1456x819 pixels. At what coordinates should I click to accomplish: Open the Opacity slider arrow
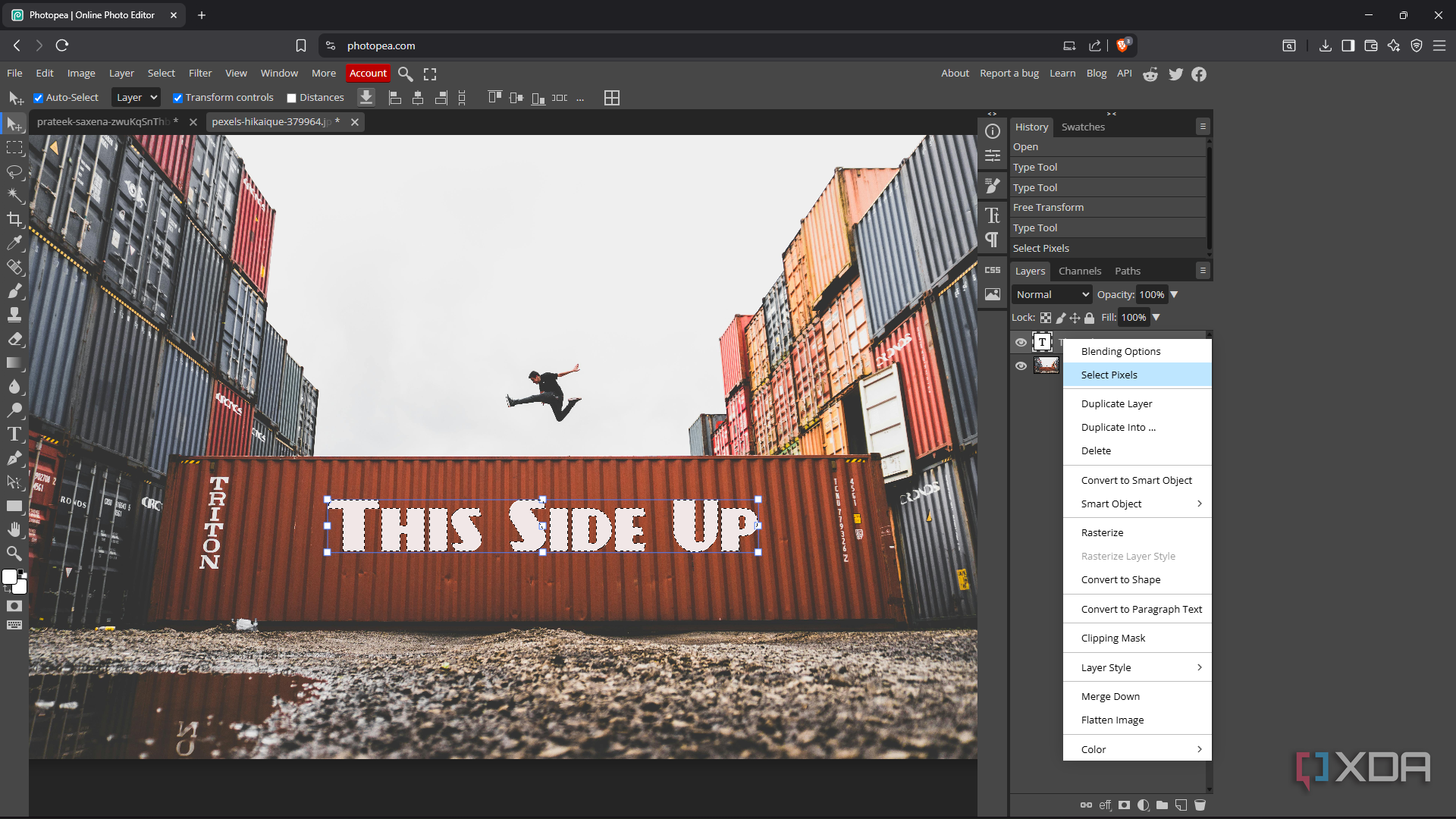click(x=1174, y=295)
